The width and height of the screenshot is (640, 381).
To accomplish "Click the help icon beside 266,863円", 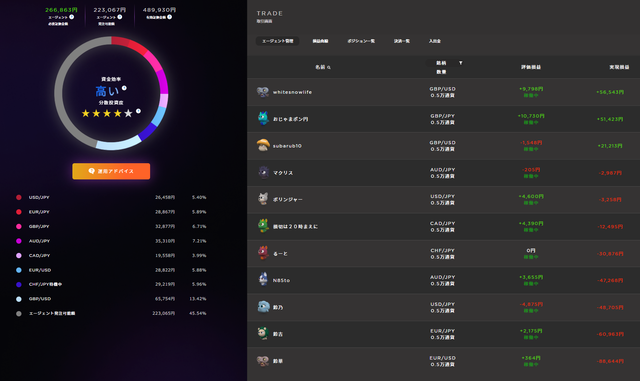I will [x=71, y=17].
